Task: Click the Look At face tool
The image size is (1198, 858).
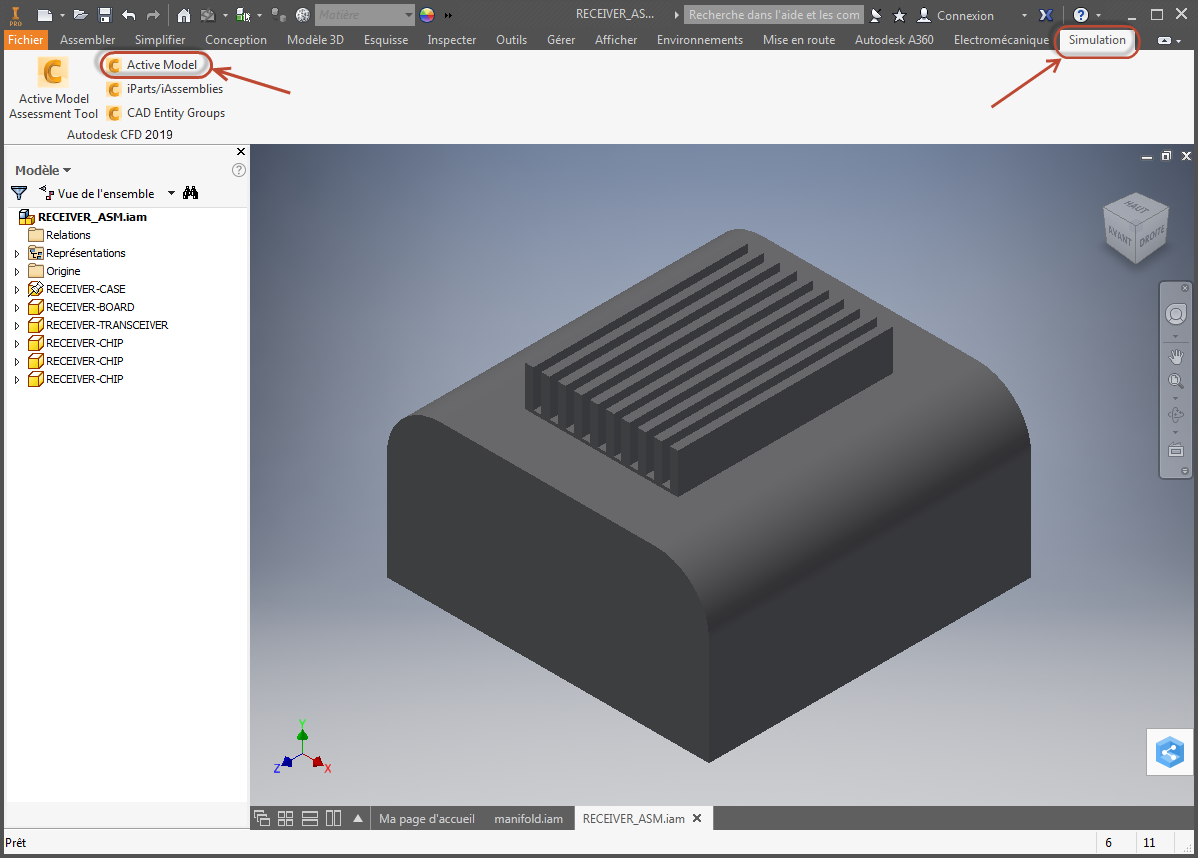Action: tap(1176, 450)
